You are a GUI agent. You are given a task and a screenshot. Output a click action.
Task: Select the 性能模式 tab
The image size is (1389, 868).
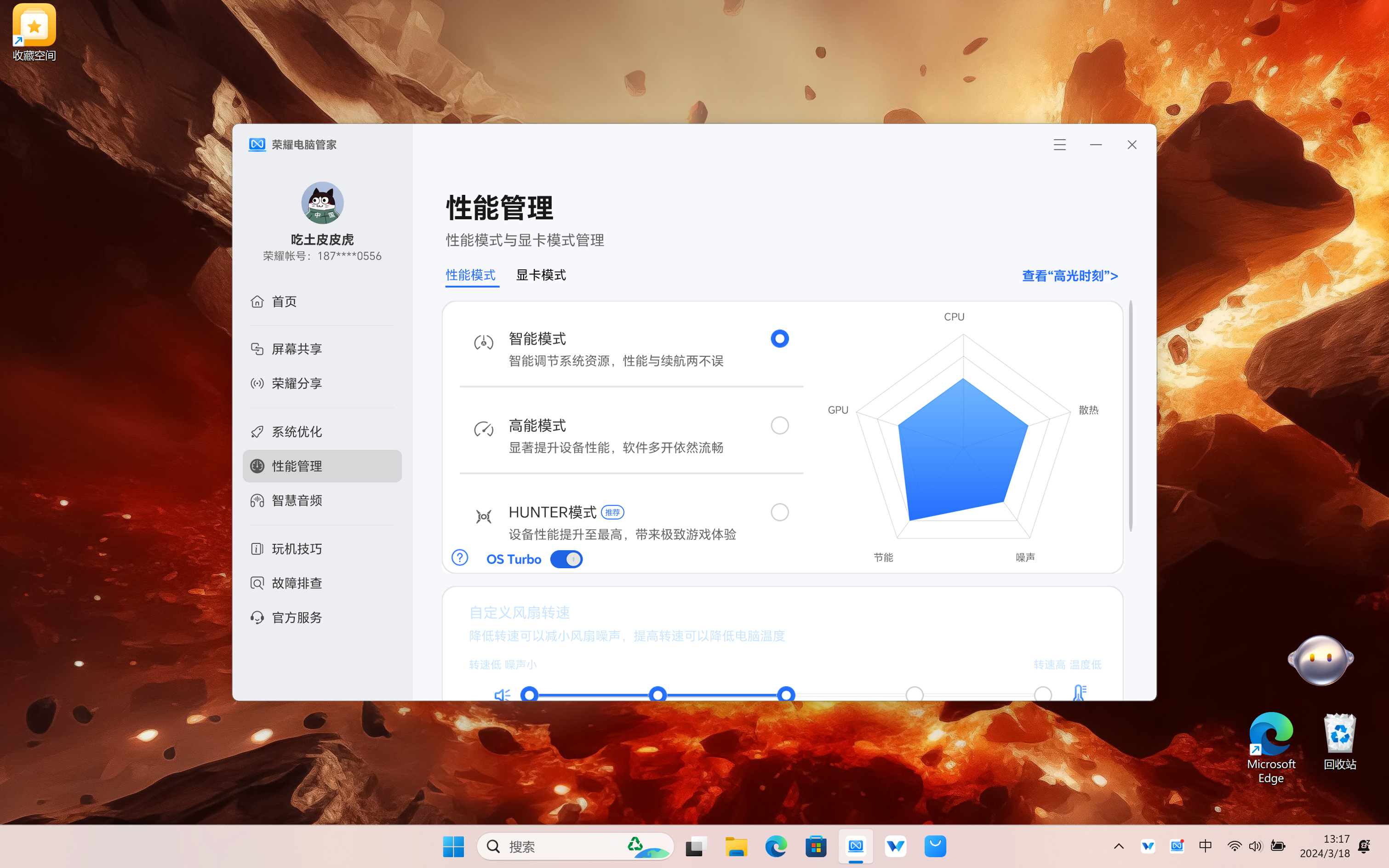pyautogui.click(x=471, y=275)
